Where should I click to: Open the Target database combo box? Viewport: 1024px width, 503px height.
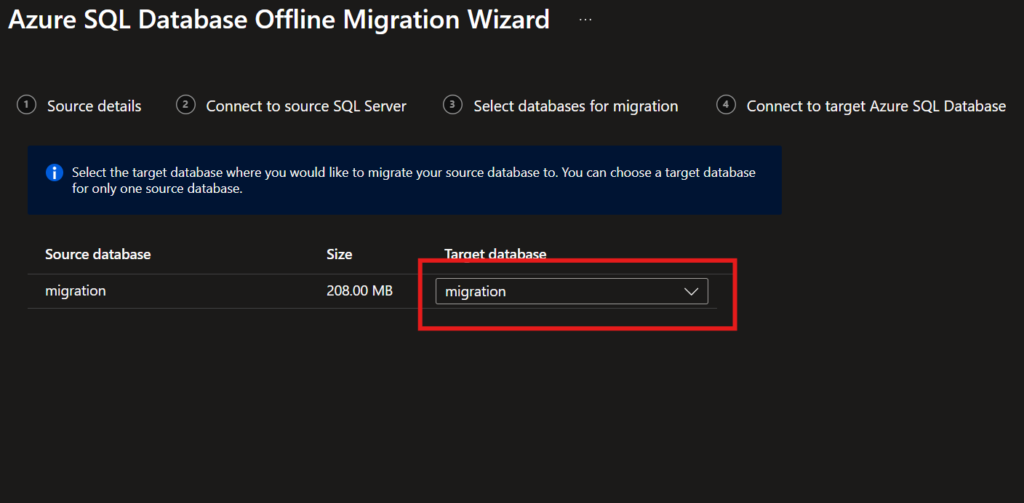(571, 291)
